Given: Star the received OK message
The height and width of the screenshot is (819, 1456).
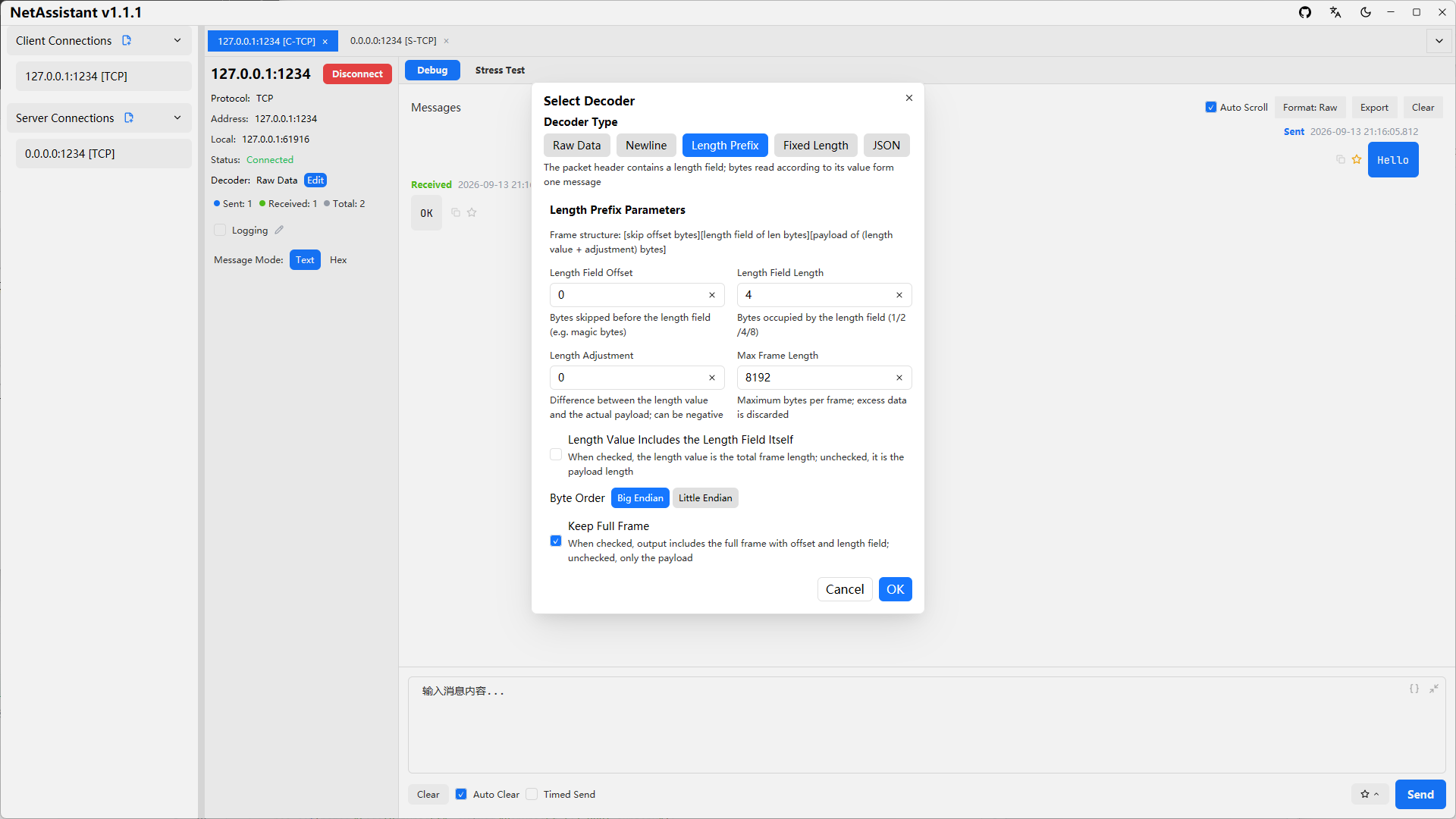Looking at the screenshot, I should (472, 212).
